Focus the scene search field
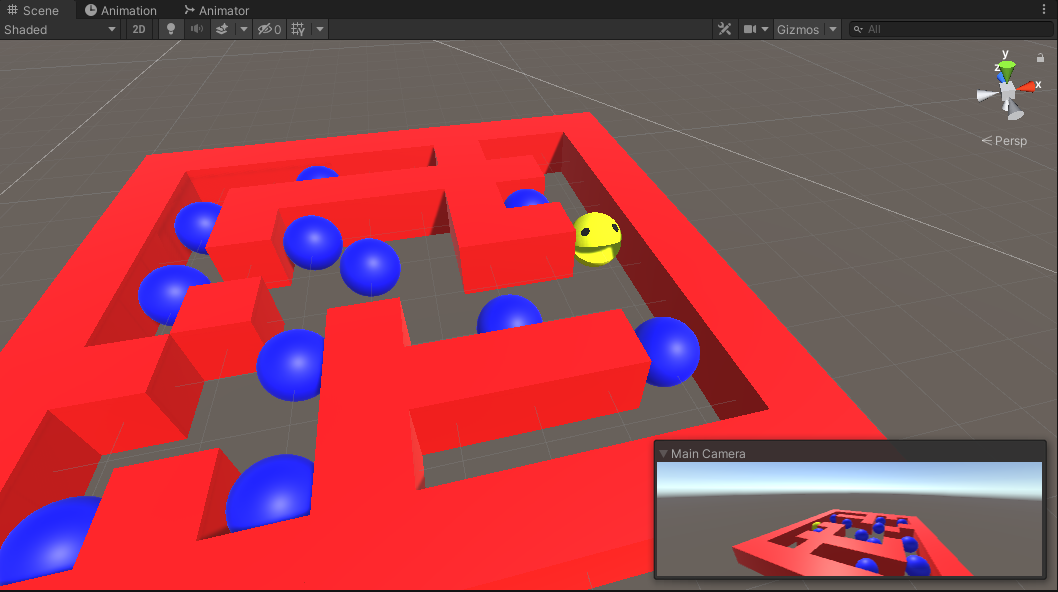The height and width of the screenshot is (592, 1058). [951, 29]
